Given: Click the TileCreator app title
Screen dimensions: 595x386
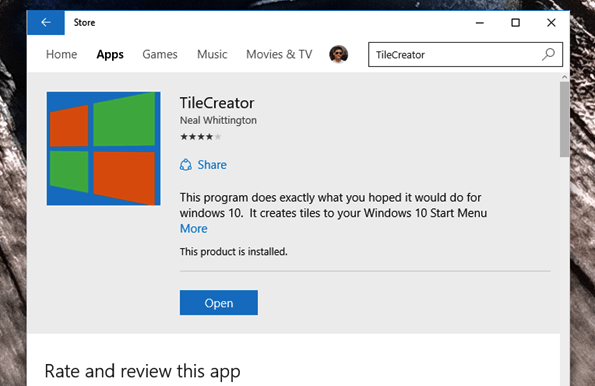Looking at the screenshot, I should (x=217, y=103).
